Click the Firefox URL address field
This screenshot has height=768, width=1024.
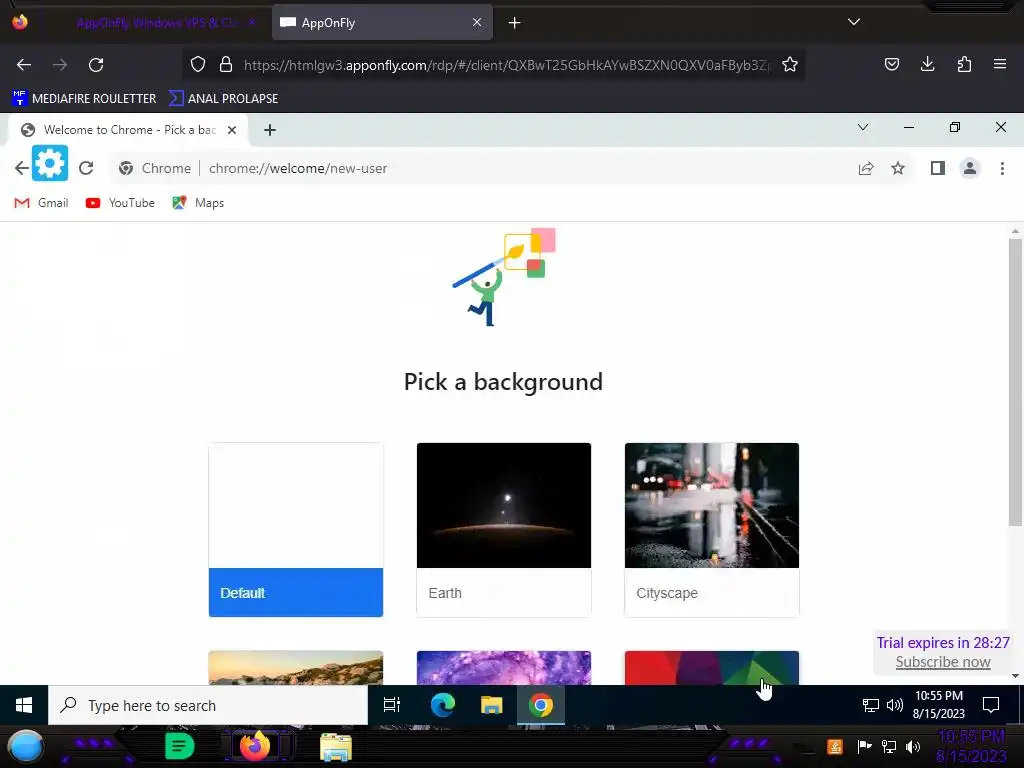point(507,65)
